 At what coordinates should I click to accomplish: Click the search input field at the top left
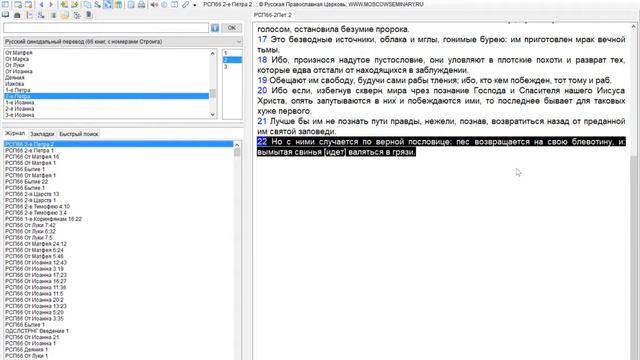[106, 28]
